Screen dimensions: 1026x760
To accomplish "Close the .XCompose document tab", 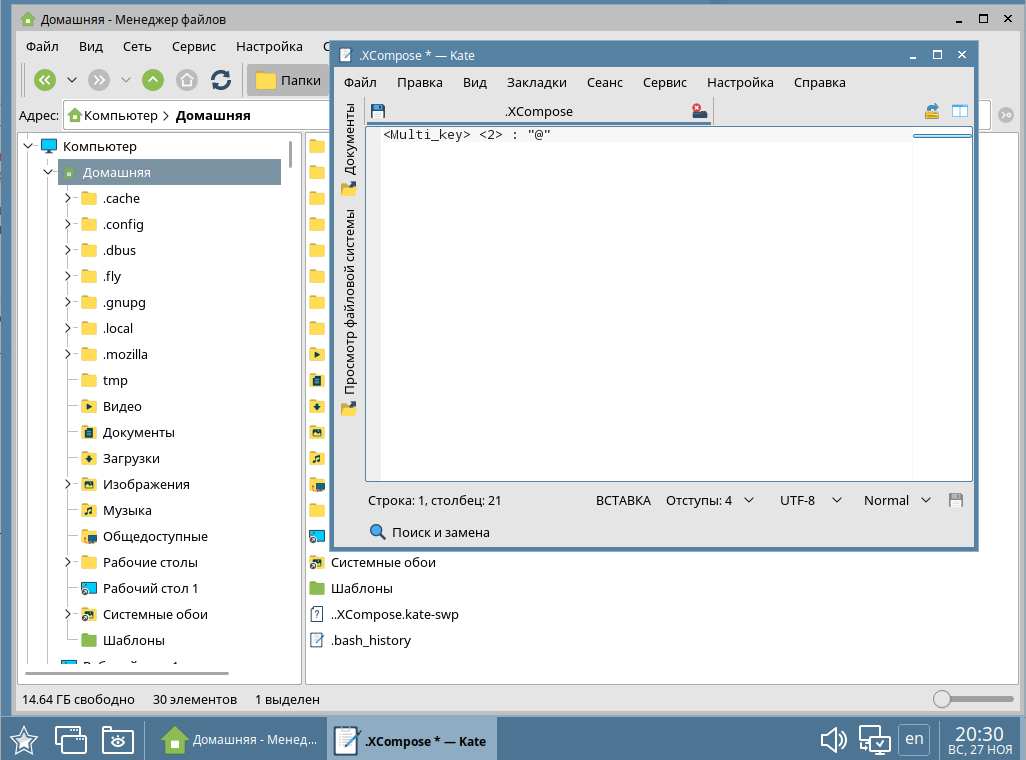I will (699, 111).
